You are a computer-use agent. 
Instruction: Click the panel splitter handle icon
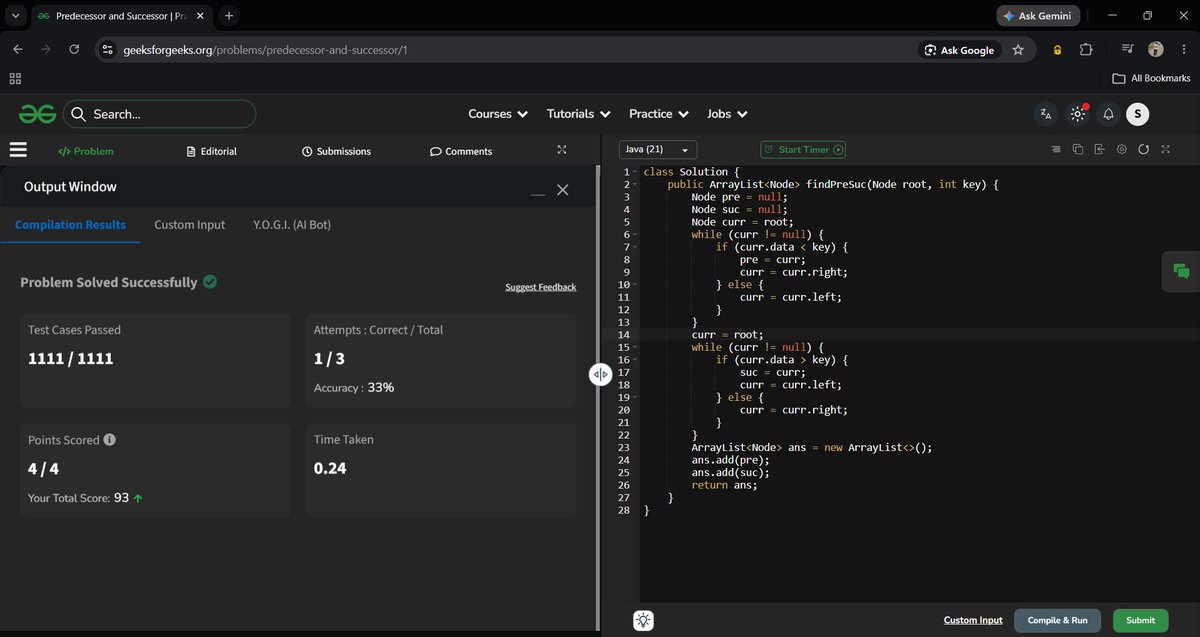point(600,374)
